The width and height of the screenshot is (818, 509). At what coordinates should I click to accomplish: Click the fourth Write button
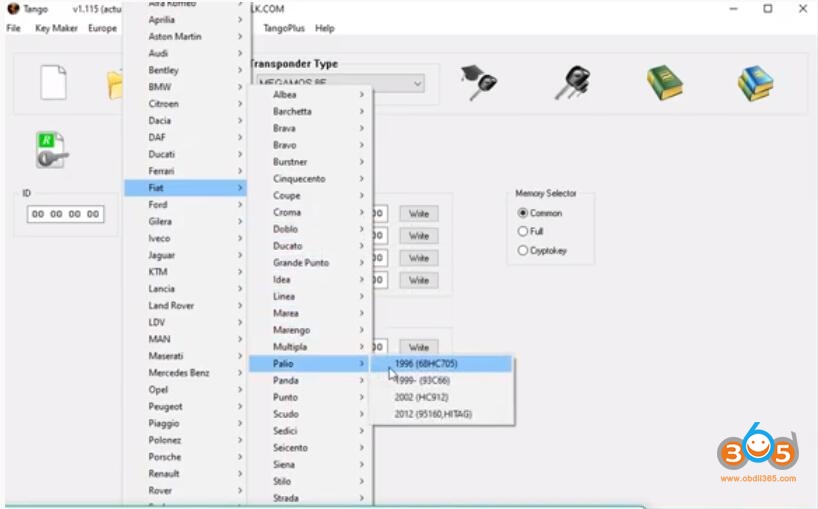coord(418,280)
